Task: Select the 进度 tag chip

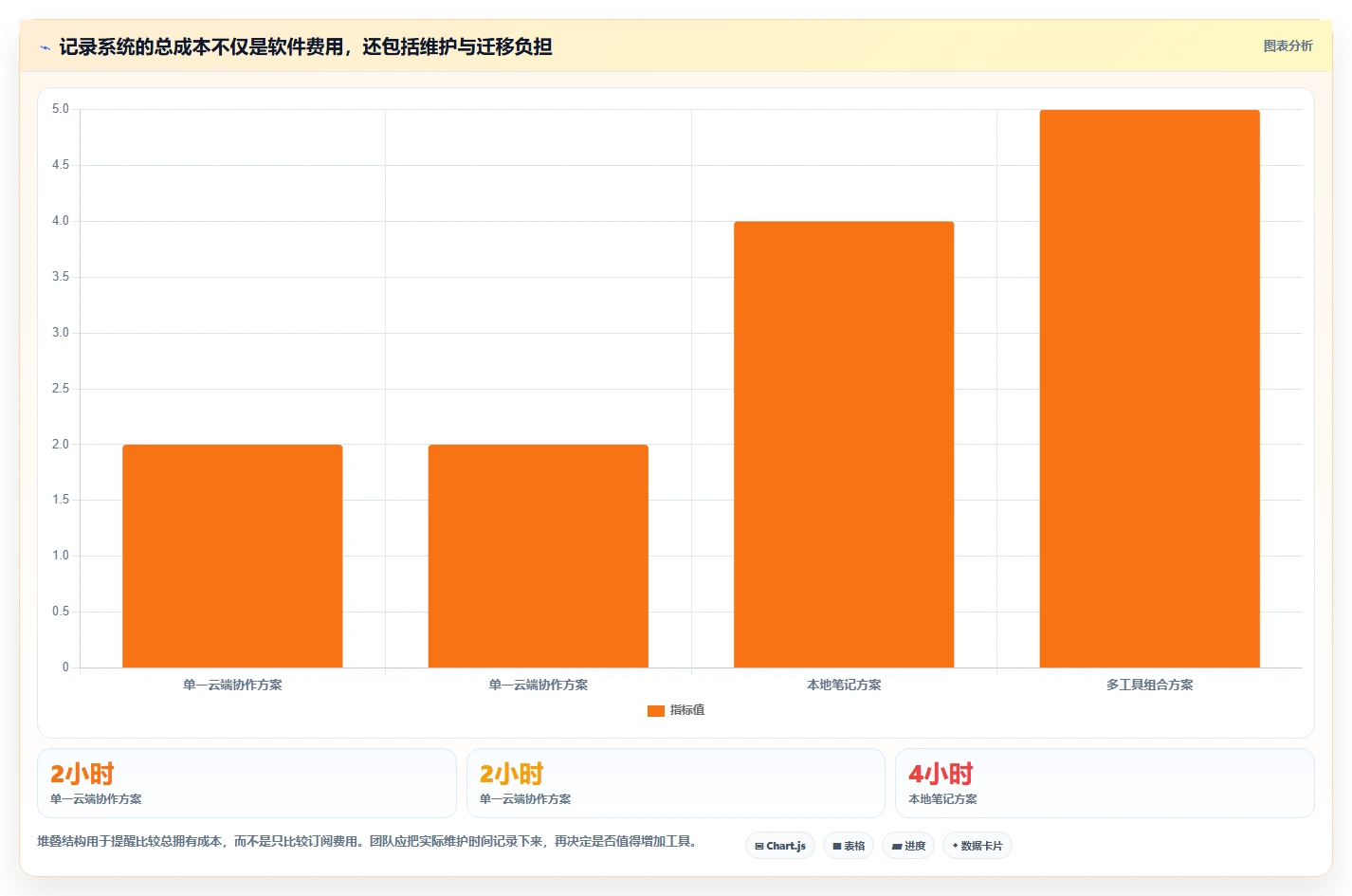Action: point(908,846)
